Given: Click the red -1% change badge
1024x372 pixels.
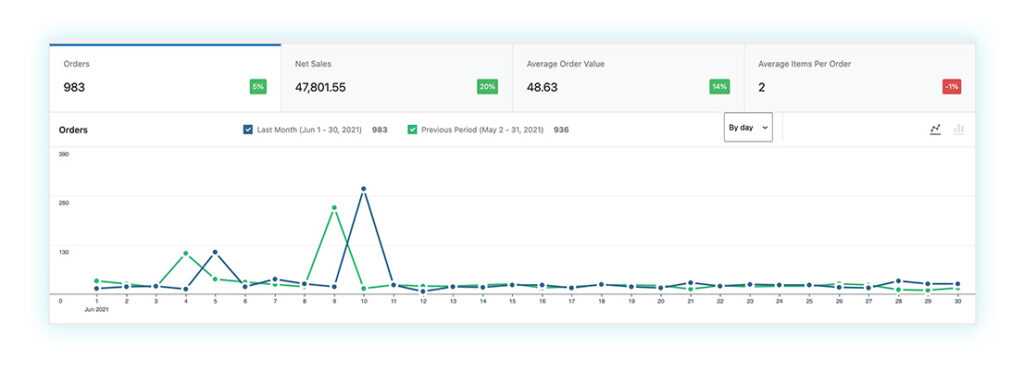Looking at the screenshot, I should 952,87.
